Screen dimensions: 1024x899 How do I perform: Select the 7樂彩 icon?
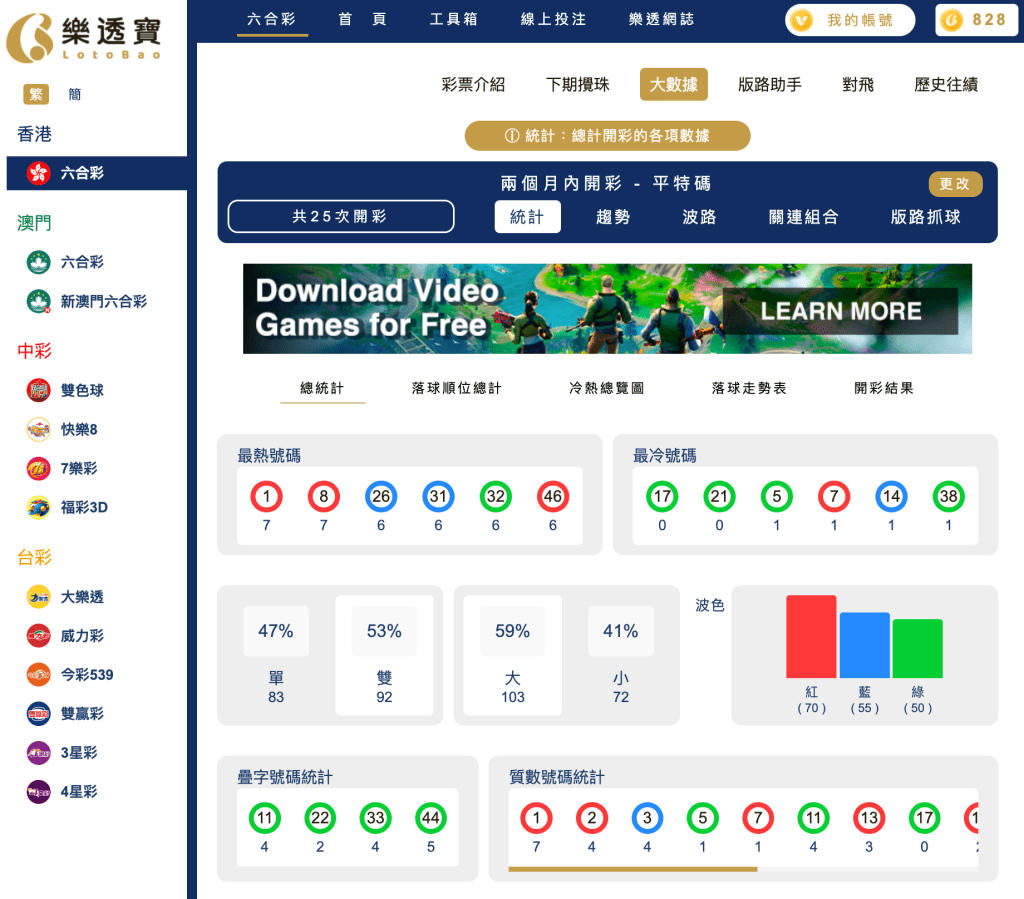click(x=38, y=469)
